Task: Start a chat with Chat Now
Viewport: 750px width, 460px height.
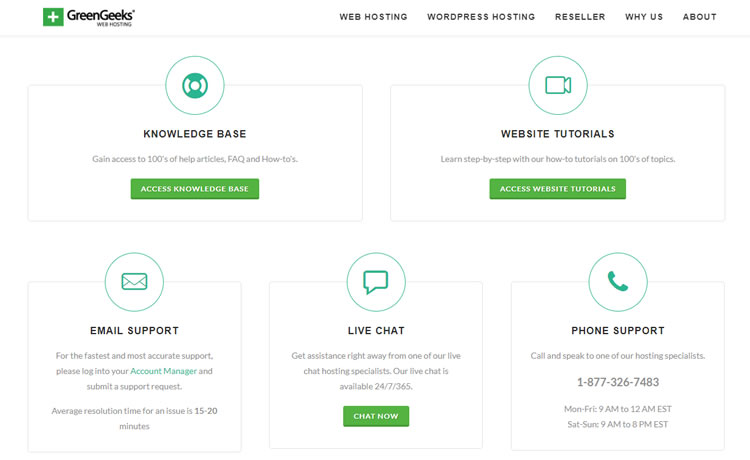Action: pyautogui.click(x=376, y=416)
